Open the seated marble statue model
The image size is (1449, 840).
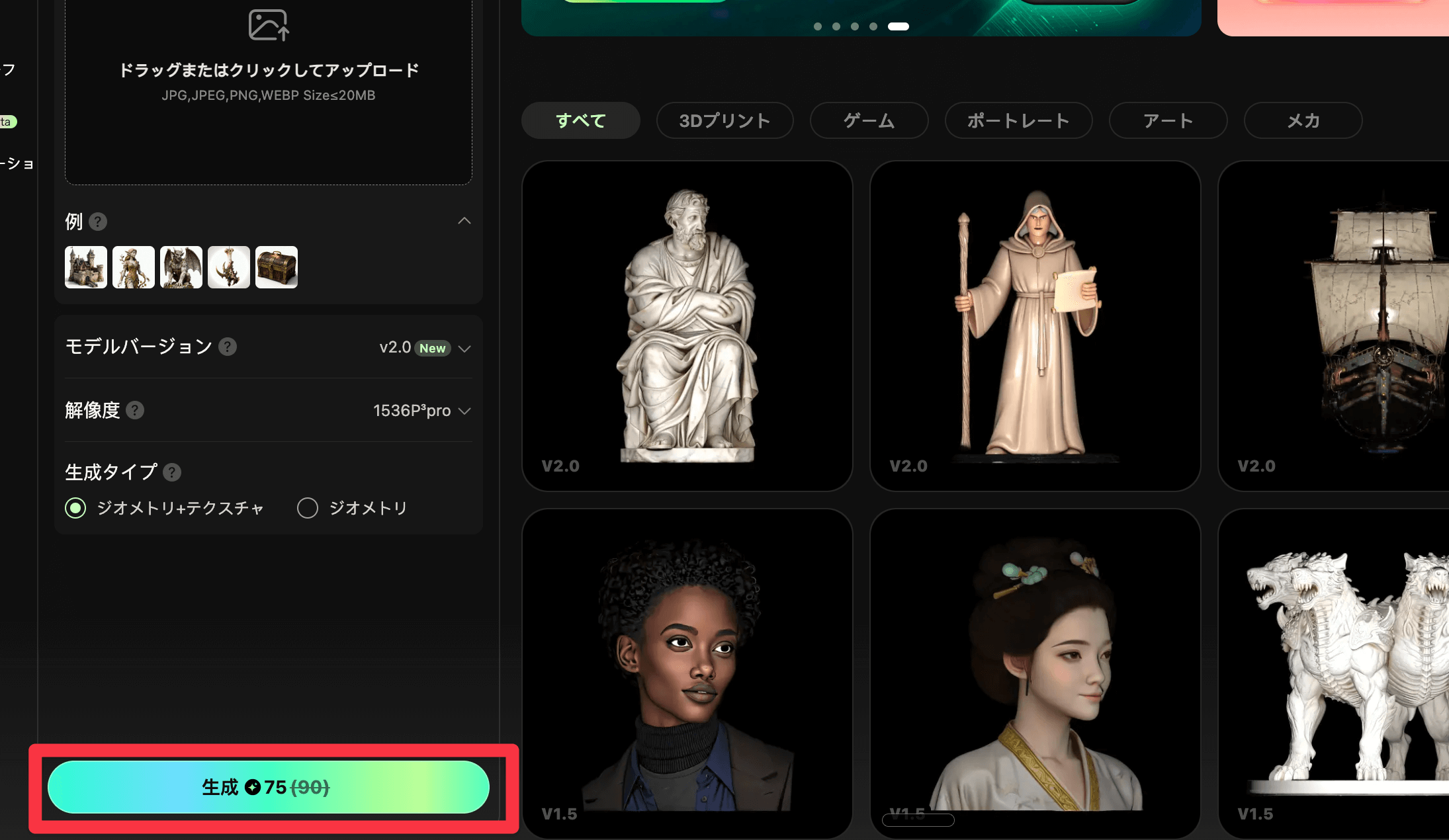pyautogui.click(x=687, y=326)
